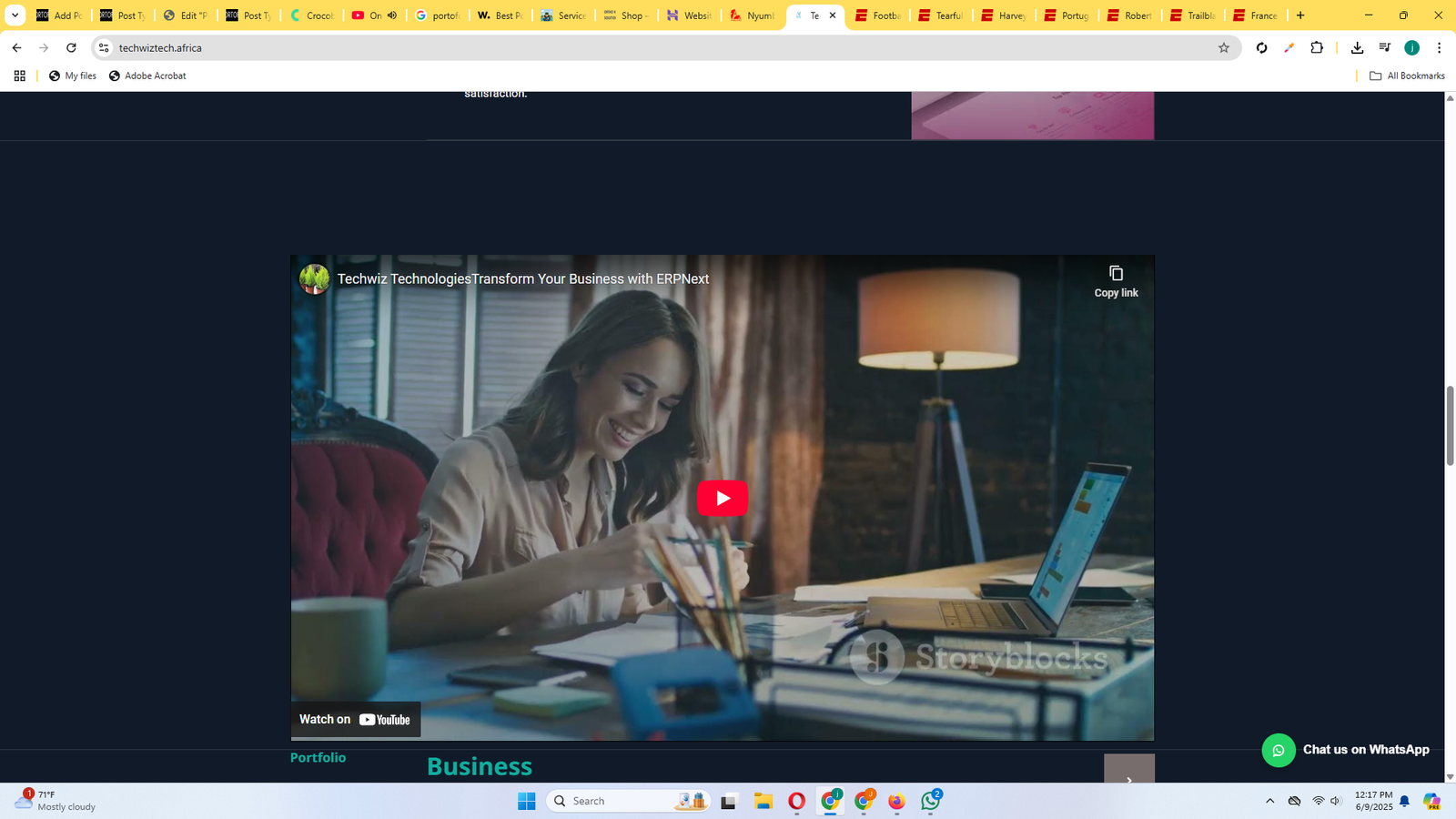Advance portfolio slider with next arrow
Screen dimensions: 1456x819
[1128, 769]
